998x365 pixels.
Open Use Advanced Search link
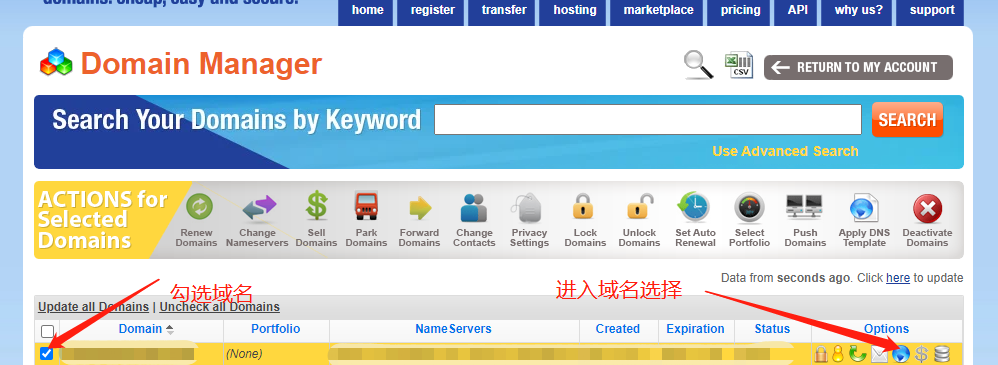785,151
